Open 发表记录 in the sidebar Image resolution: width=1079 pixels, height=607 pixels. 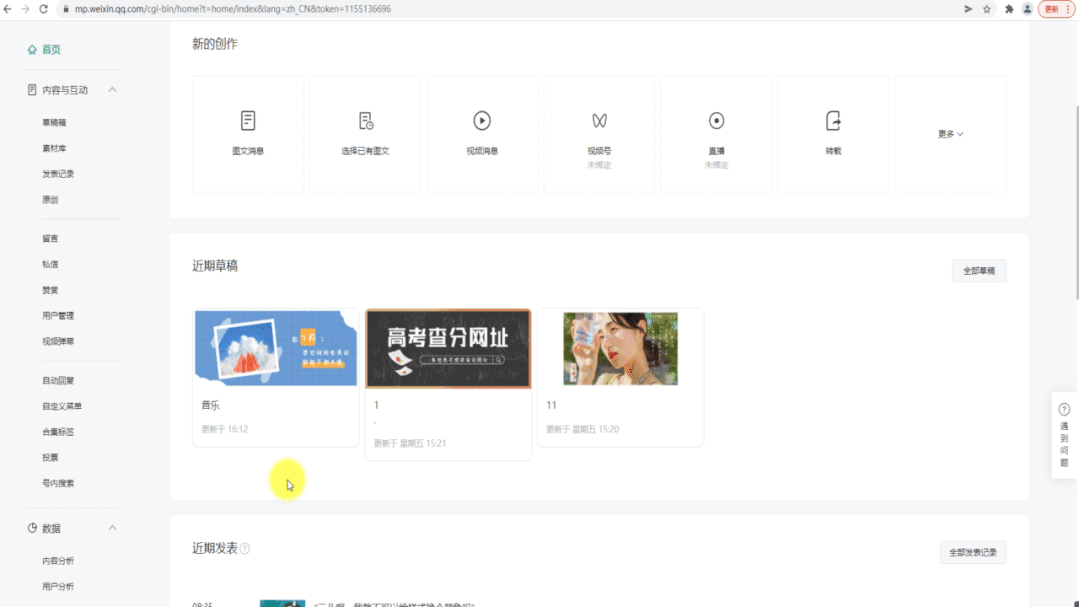point(58,174)
